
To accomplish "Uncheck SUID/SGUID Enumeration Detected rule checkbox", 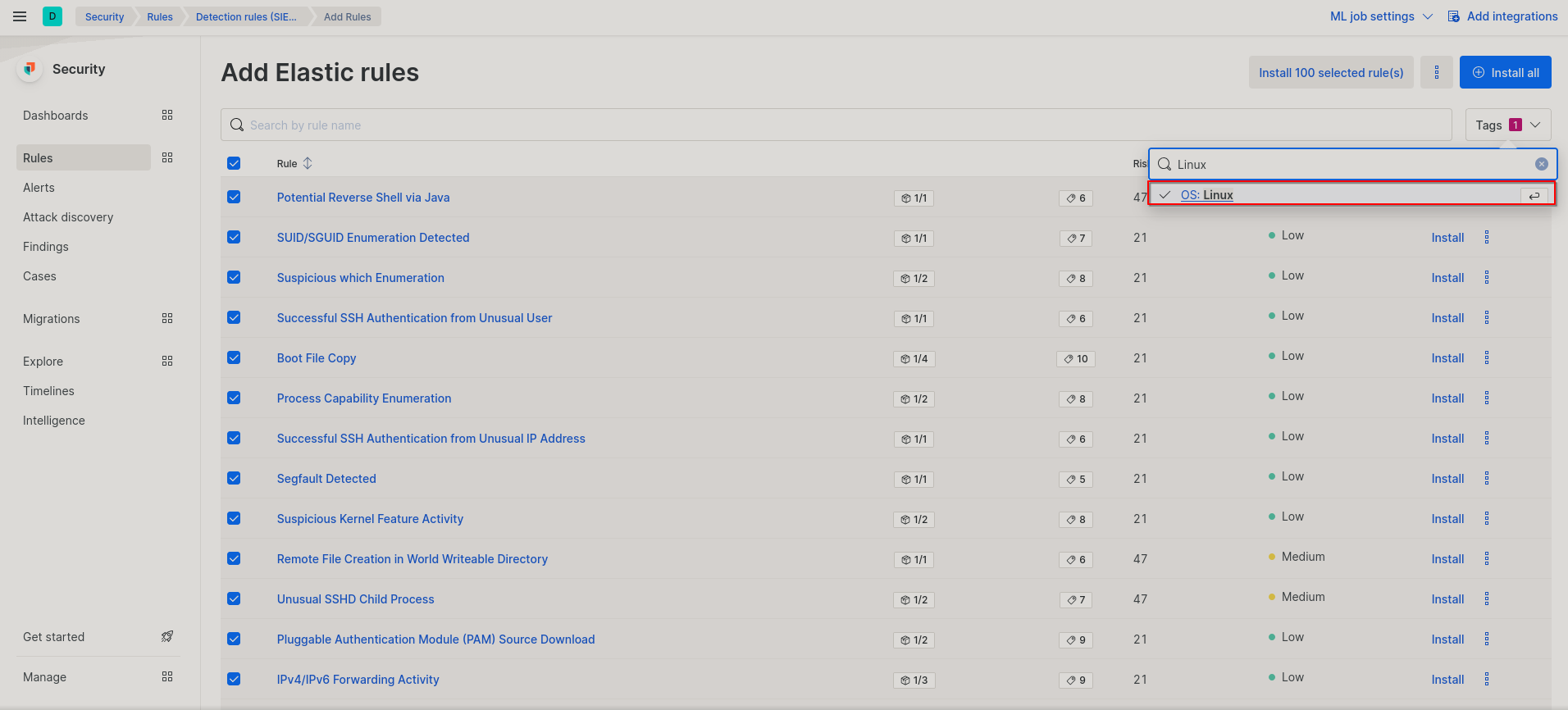I will pyautogui.click(x=234, y=237).
